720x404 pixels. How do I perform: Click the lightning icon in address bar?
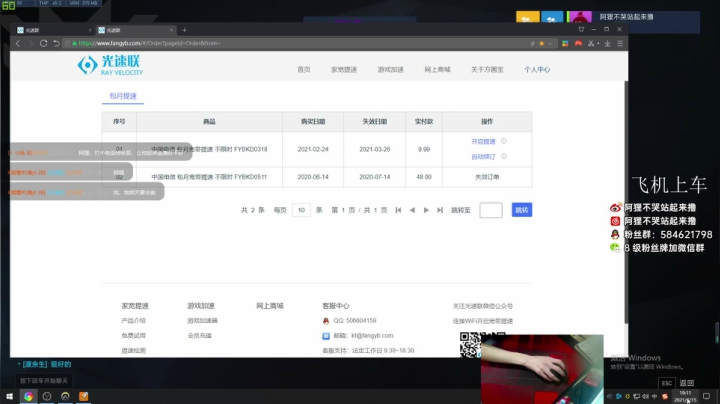[532, 43]
